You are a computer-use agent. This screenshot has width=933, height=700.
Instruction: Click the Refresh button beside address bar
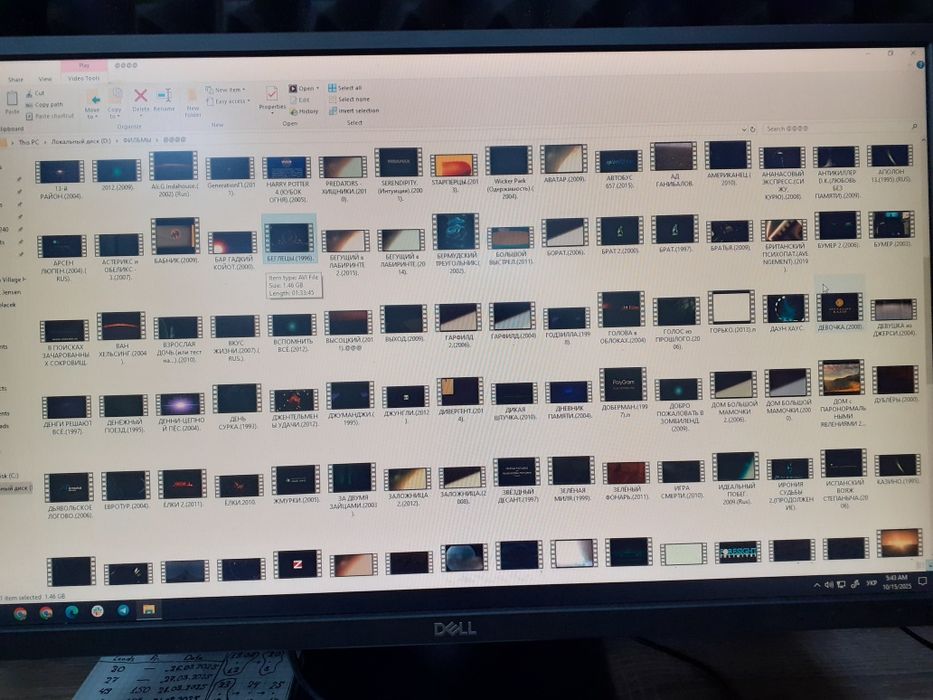[753, 129]
